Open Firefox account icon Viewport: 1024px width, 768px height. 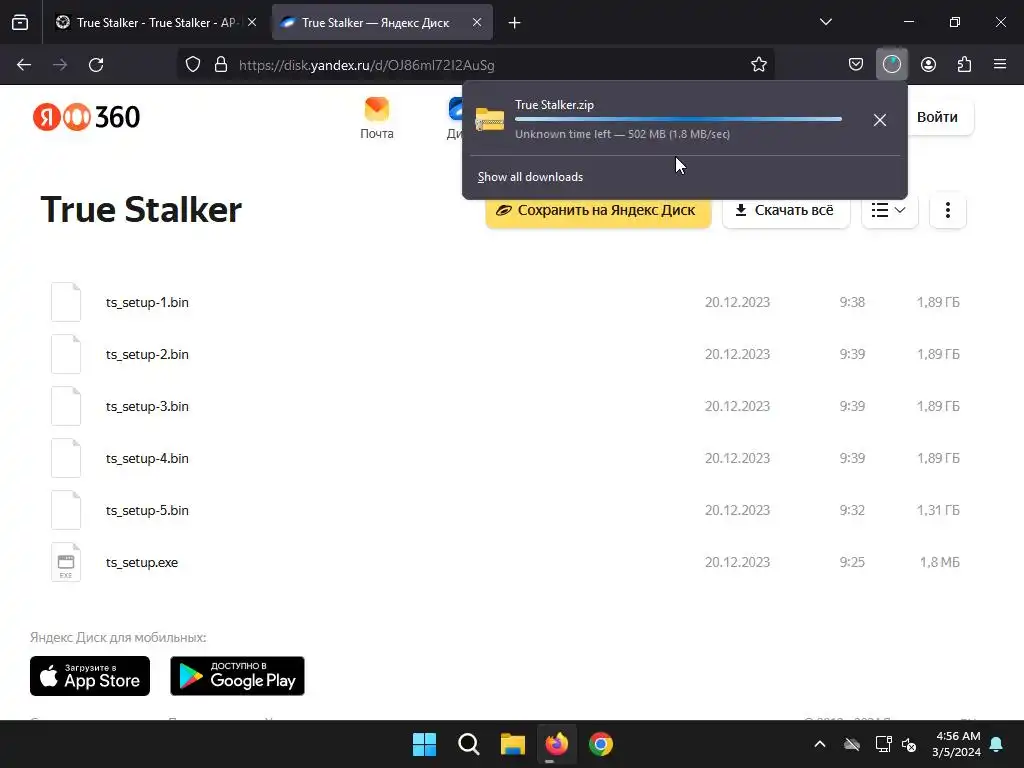[x=928, y=65]
